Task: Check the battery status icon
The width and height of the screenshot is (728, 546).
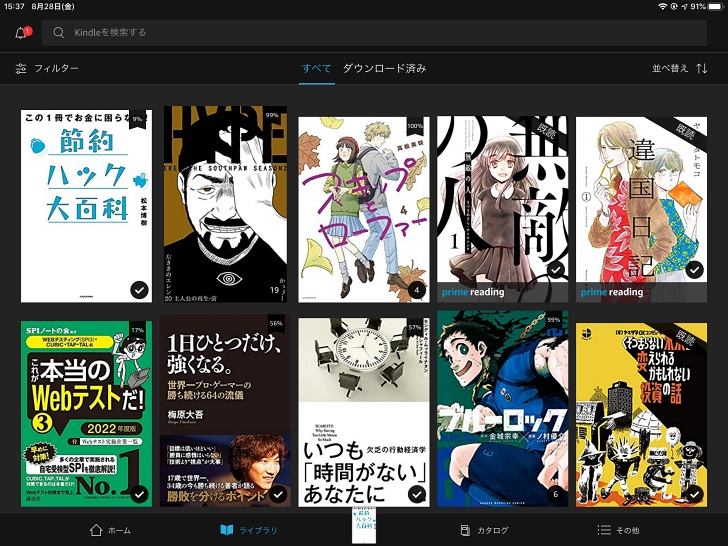Action: tap(716, 6)
